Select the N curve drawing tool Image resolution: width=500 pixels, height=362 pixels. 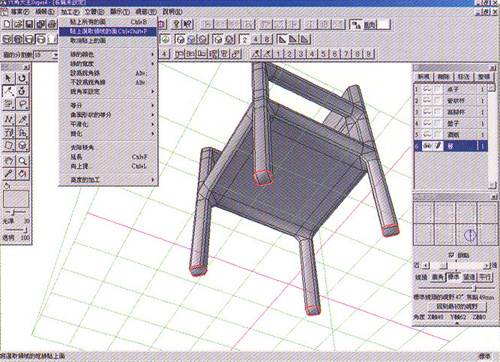point(8,119)
